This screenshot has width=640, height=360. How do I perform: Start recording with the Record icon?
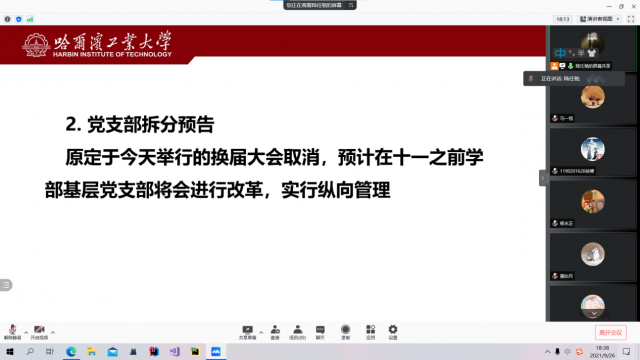pyautogui.click(x=346, y=332)
